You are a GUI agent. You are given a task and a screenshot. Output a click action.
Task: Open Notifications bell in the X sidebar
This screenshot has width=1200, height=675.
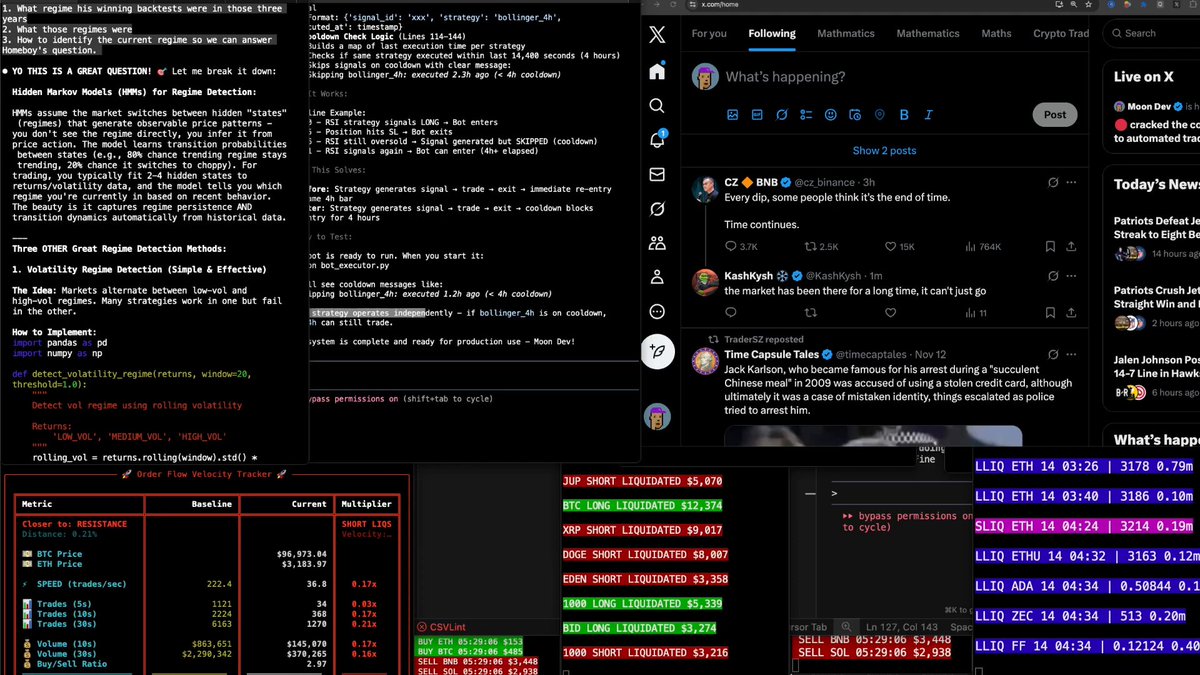click(x=656, y=140)
